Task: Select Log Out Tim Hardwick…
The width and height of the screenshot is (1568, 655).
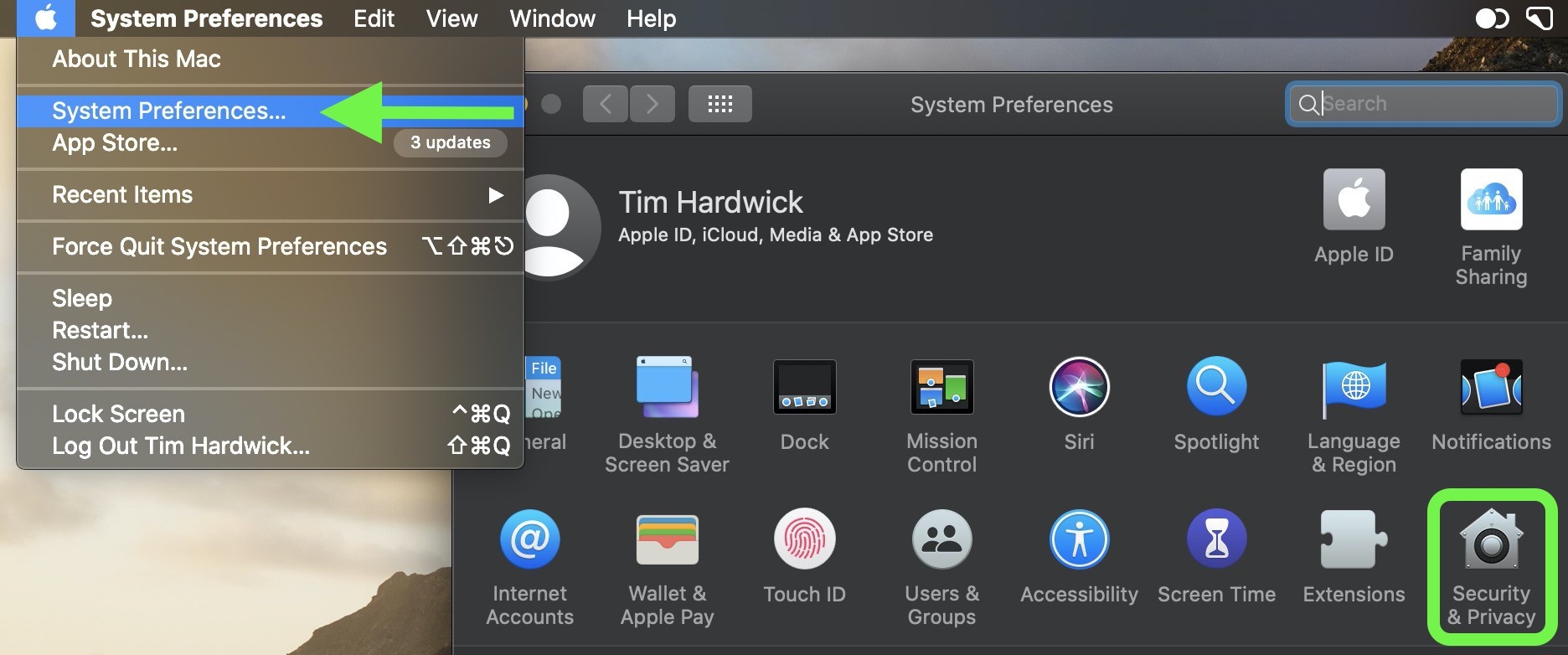Action: 270,446
